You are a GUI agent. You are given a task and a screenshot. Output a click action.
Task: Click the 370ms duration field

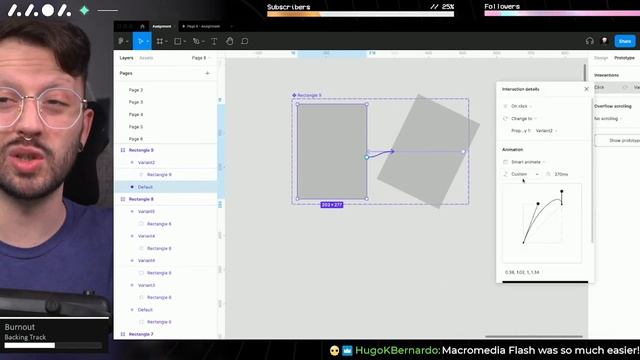561,174
